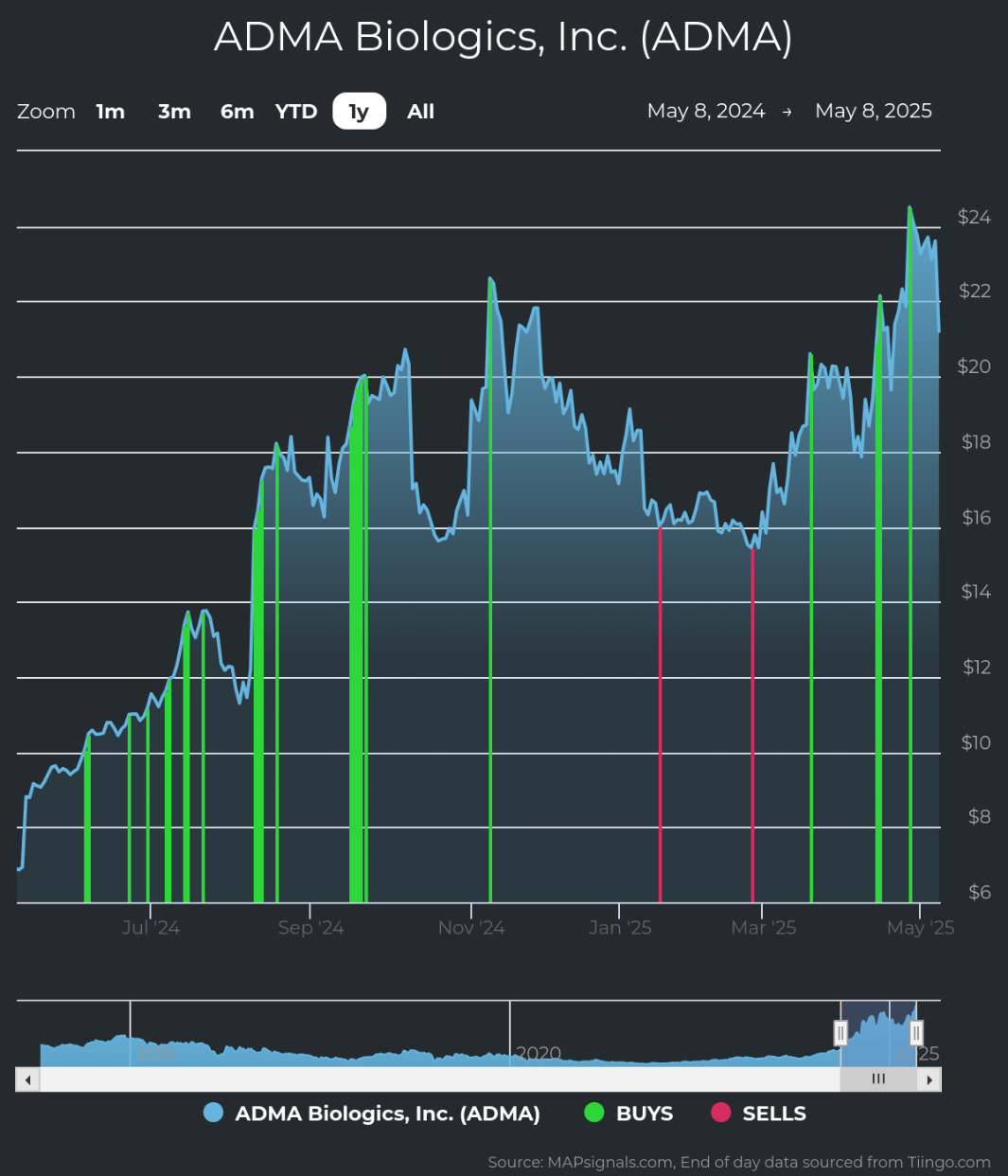Click the $16 price axis label

click(976, 517)
